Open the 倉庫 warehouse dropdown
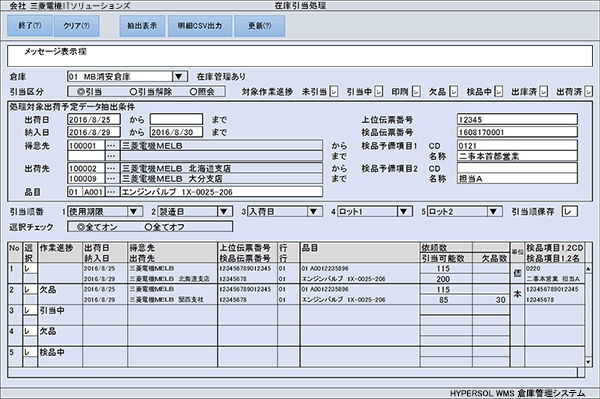600x399 pixels. (179, 77)
